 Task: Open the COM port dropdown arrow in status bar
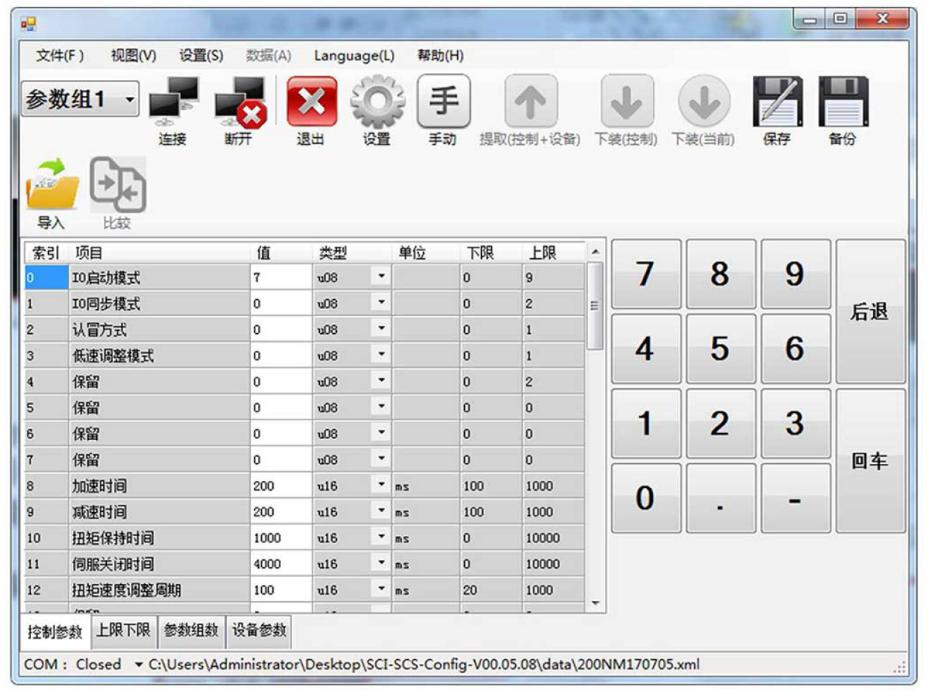tap(138, 664)
